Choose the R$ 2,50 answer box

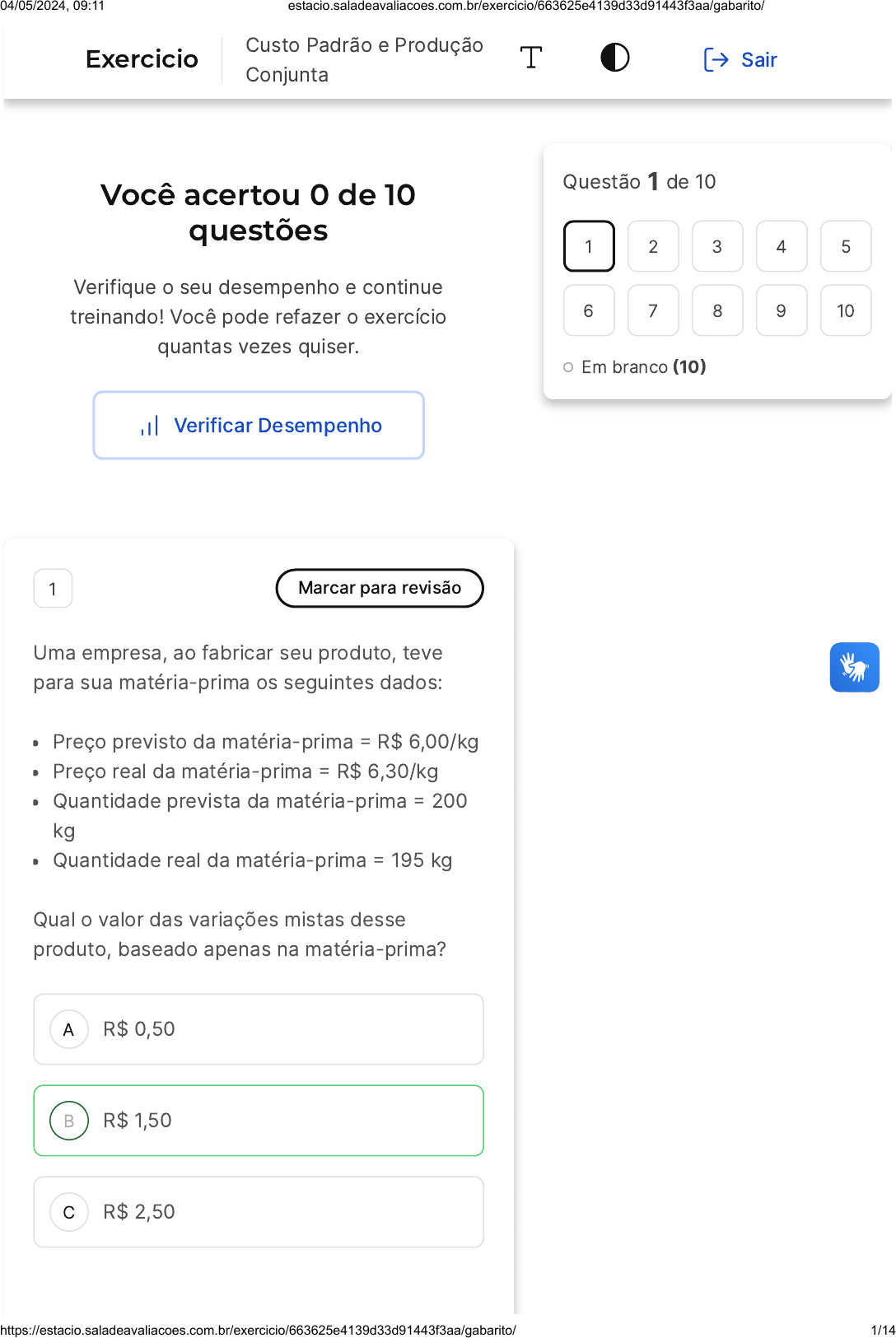pyautogui.click(x=259, y=1212)
